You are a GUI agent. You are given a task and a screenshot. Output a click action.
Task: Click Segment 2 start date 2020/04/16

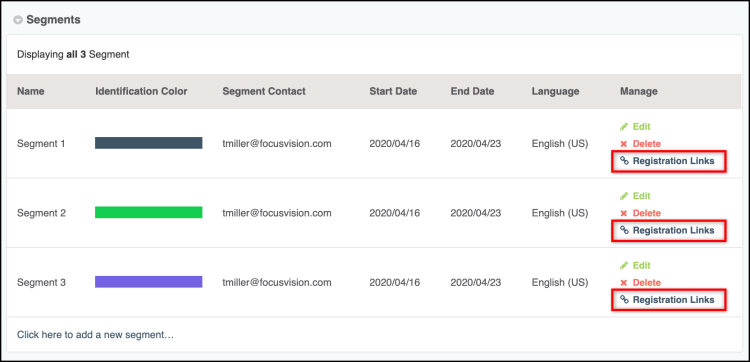click(x=395, y=213)
